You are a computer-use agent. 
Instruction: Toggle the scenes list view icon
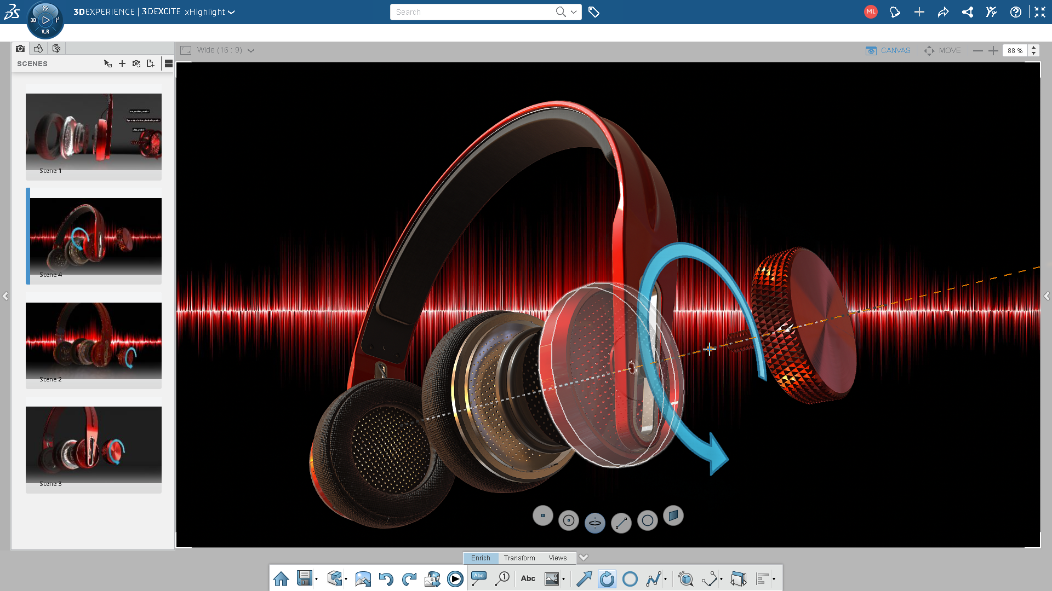(168, 64)
